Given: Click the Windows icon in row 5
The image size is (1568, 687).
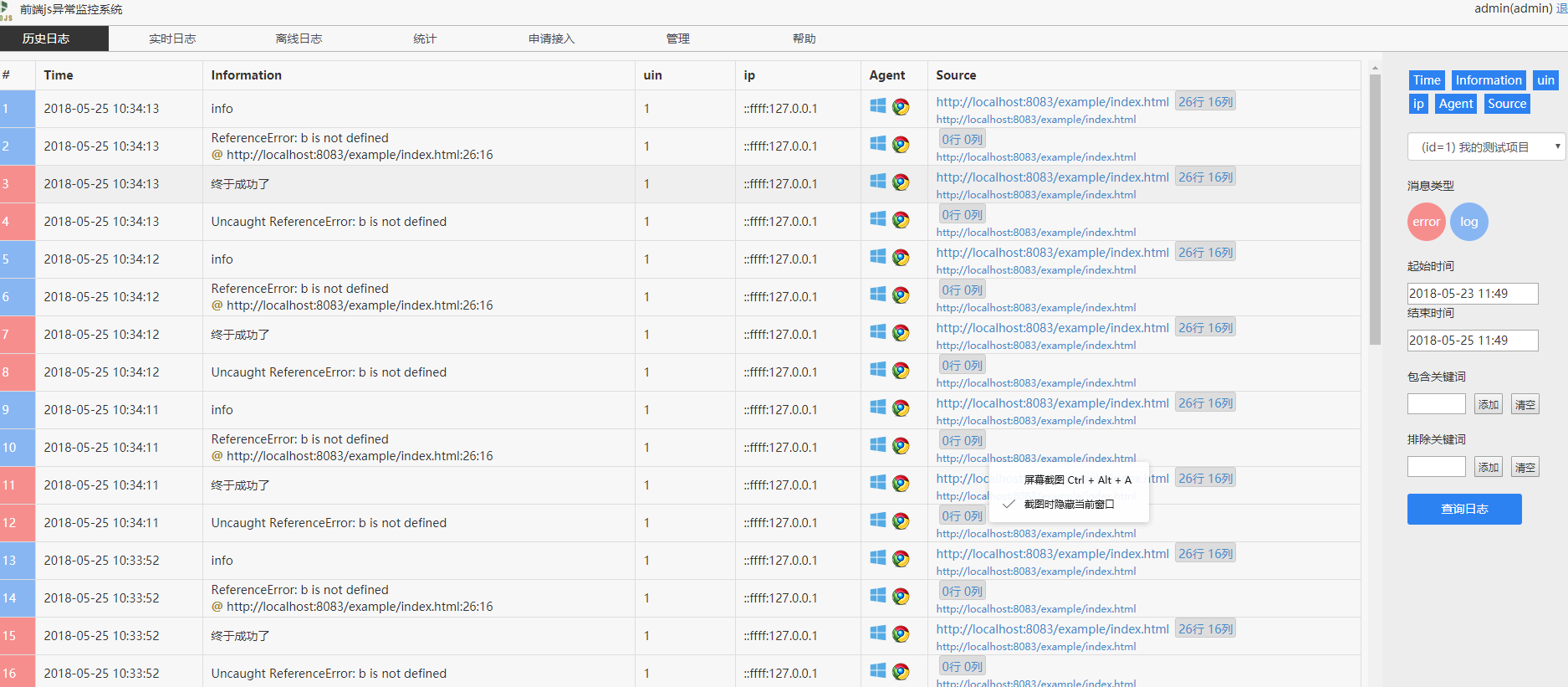Looking at the screenshot, I should click(x=877, y=257).
